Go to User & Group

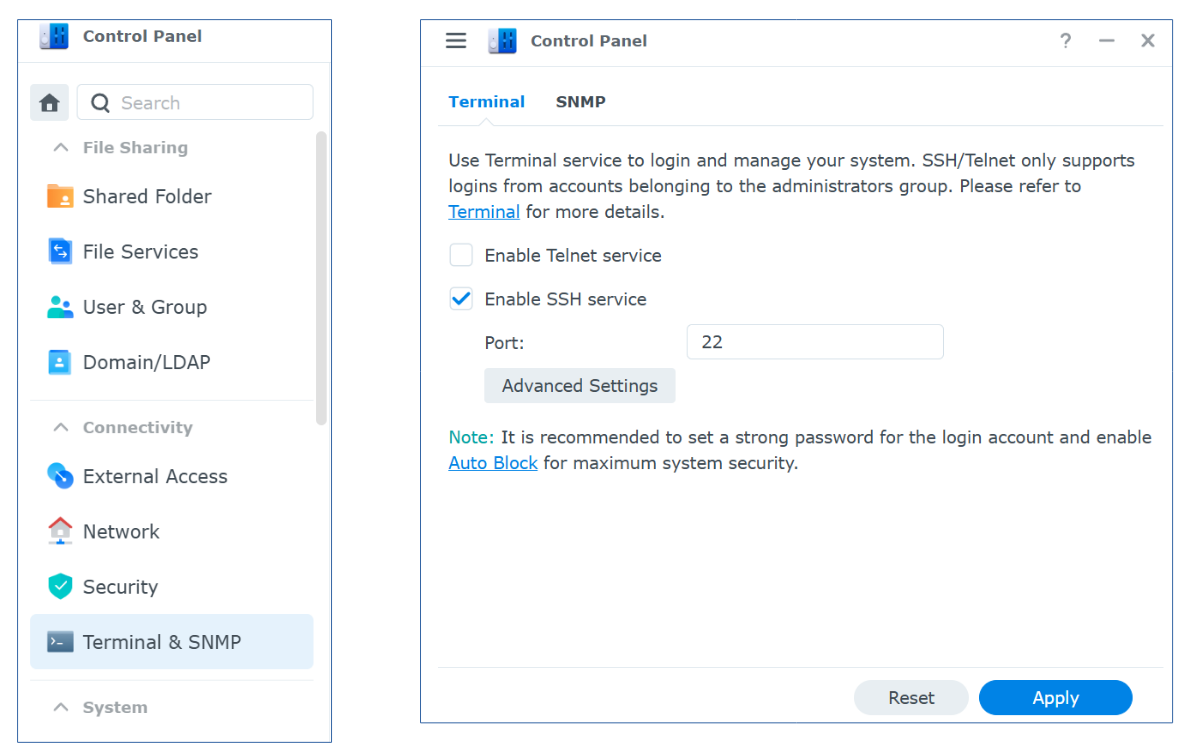(144, 307)
